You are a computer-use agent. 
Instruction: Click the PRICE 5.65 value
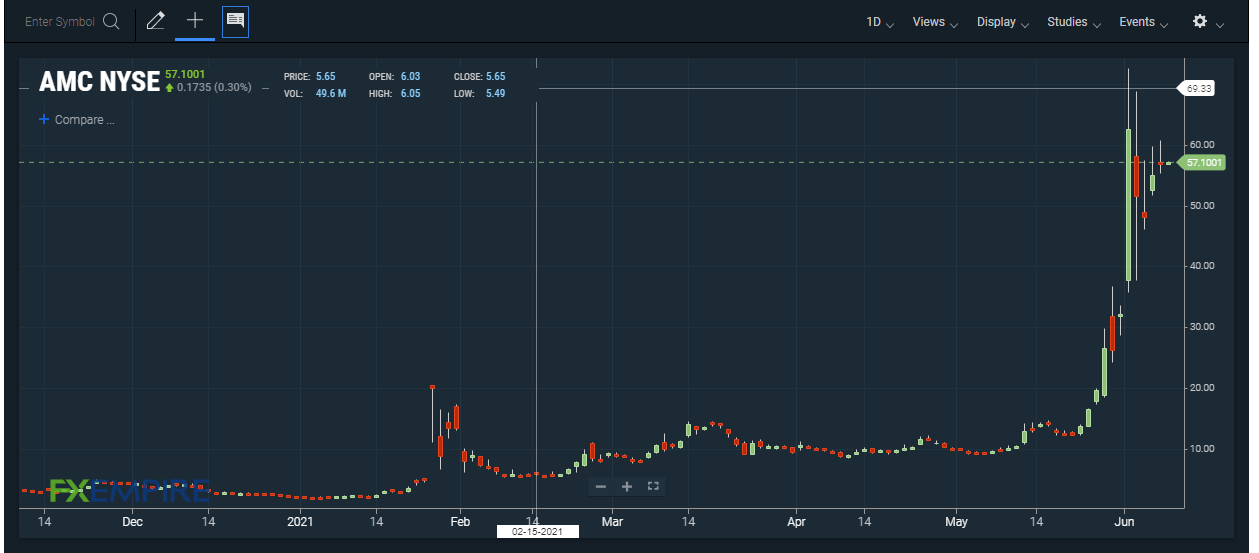click(x=326, y=76)
